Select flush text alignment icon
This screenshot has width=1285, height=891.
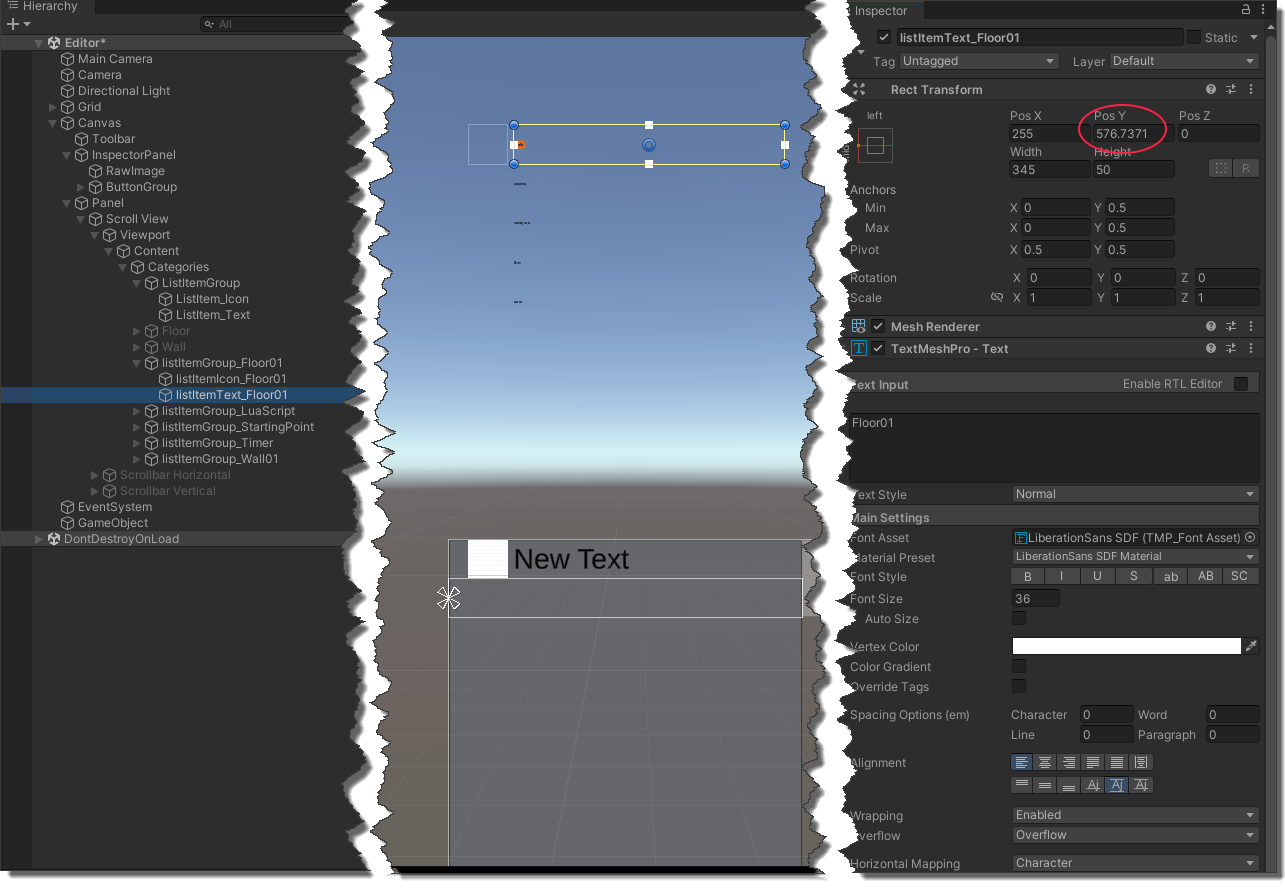click(1117, 763)
